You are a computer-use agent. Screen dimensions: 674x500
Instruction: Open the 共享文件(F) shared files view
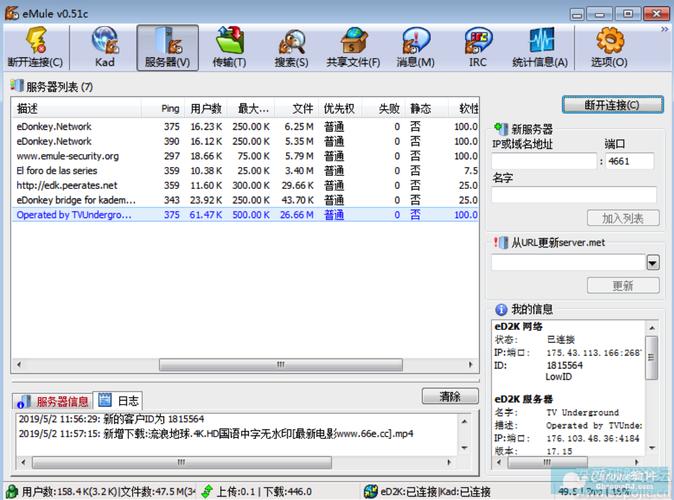[x=353, y=47]
